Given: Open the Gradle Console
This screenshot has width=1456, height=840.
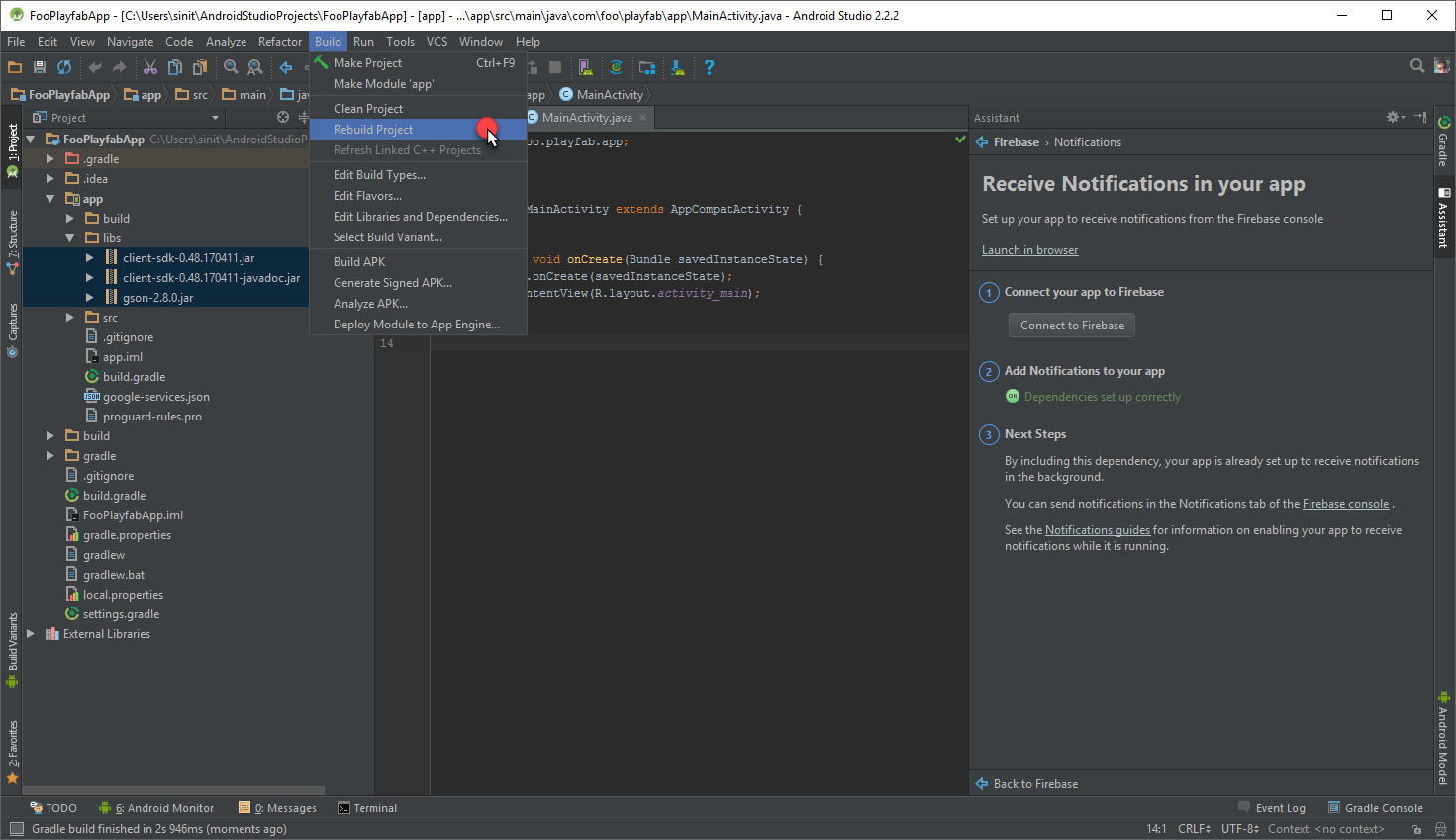Looking at the screenshot, I should tap(1376, 808).
